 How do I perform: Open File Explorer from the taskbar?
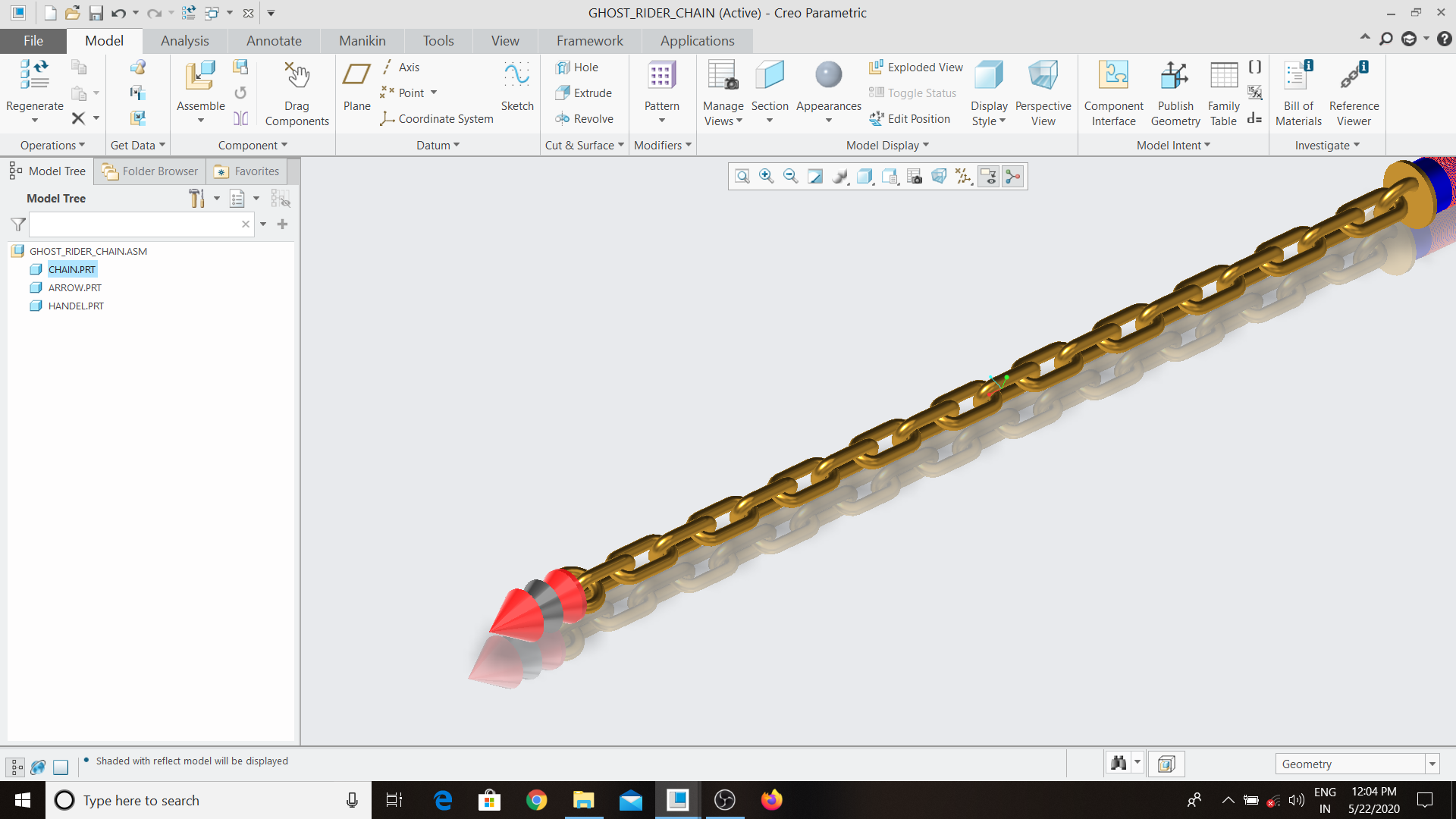[583, 800]
